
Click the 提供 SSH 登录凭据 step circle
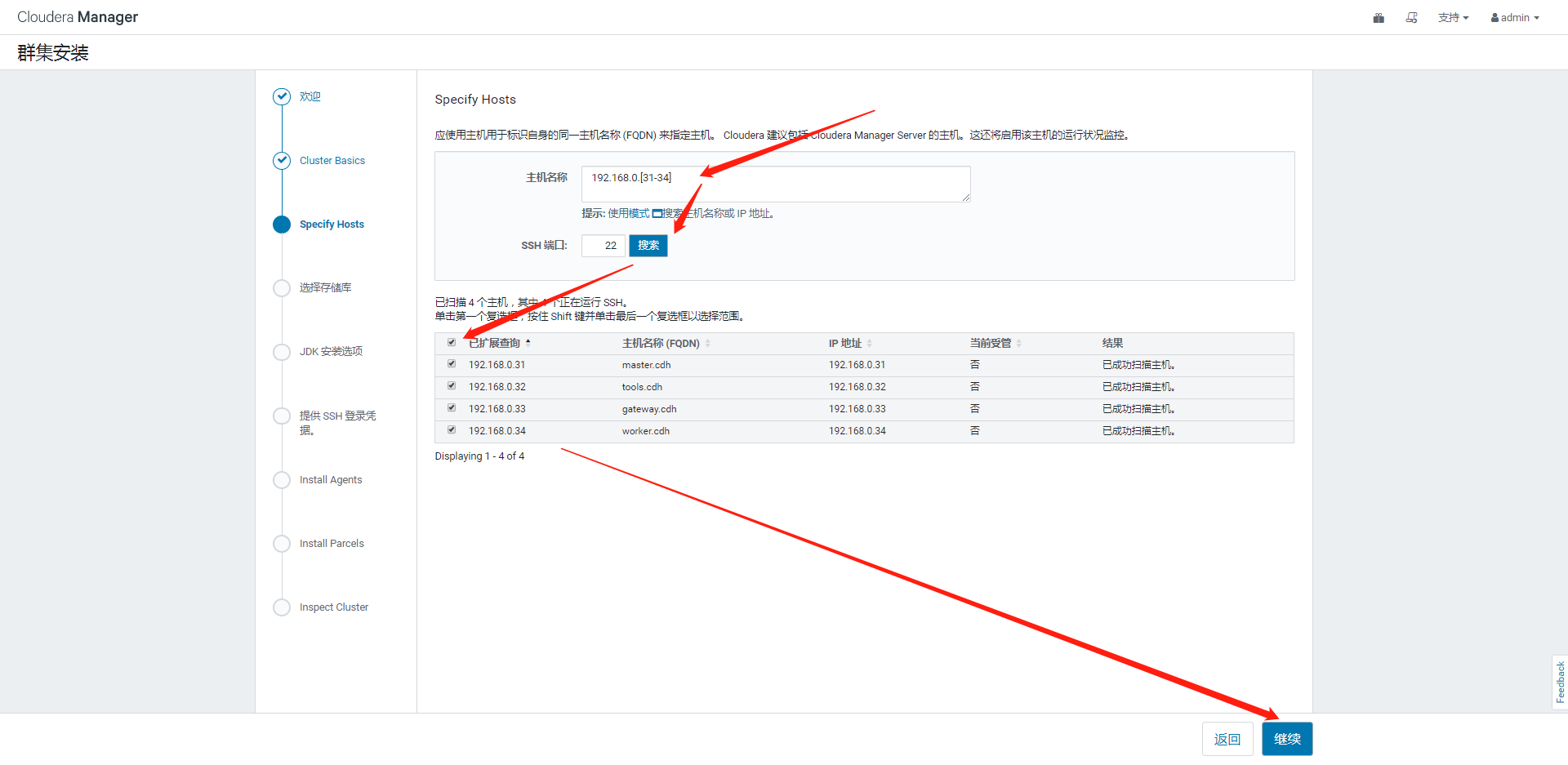pyautogui.click(x=282, y=416)
